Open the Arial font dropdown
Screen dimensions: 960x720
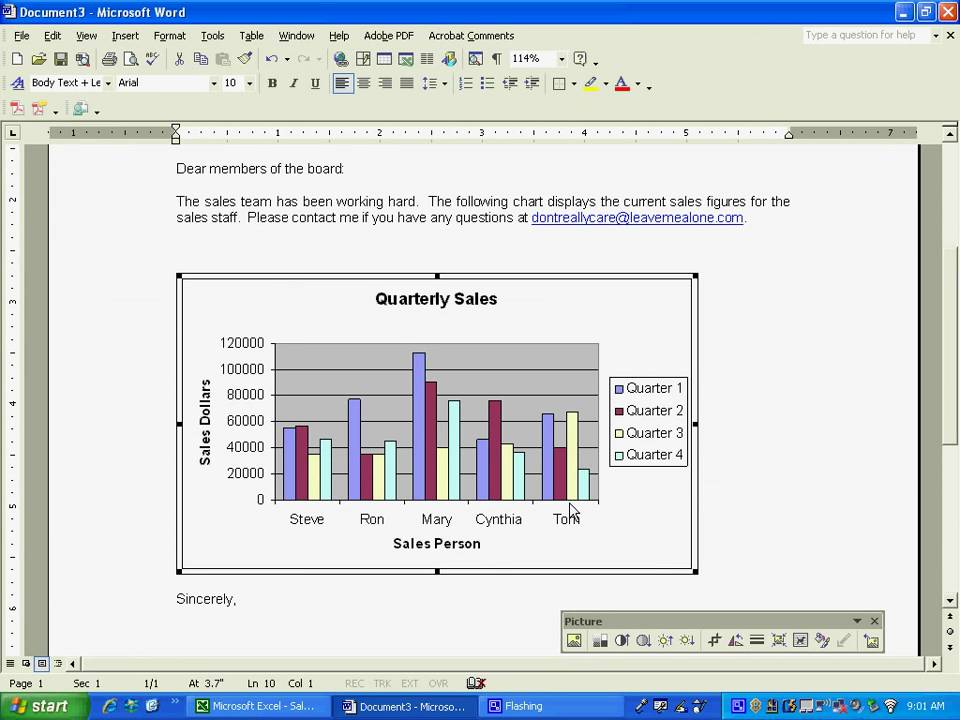pos(214,83)
